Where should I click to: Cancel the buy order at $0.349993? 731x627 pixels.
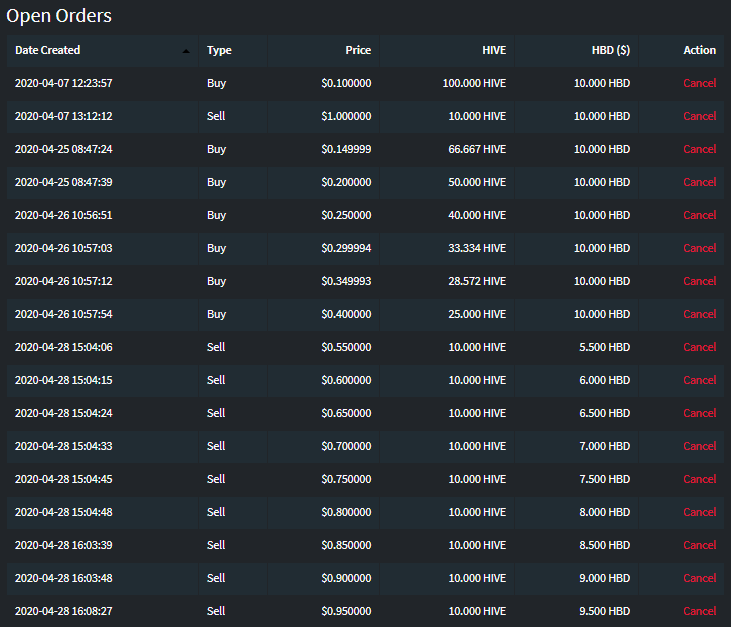699,281
